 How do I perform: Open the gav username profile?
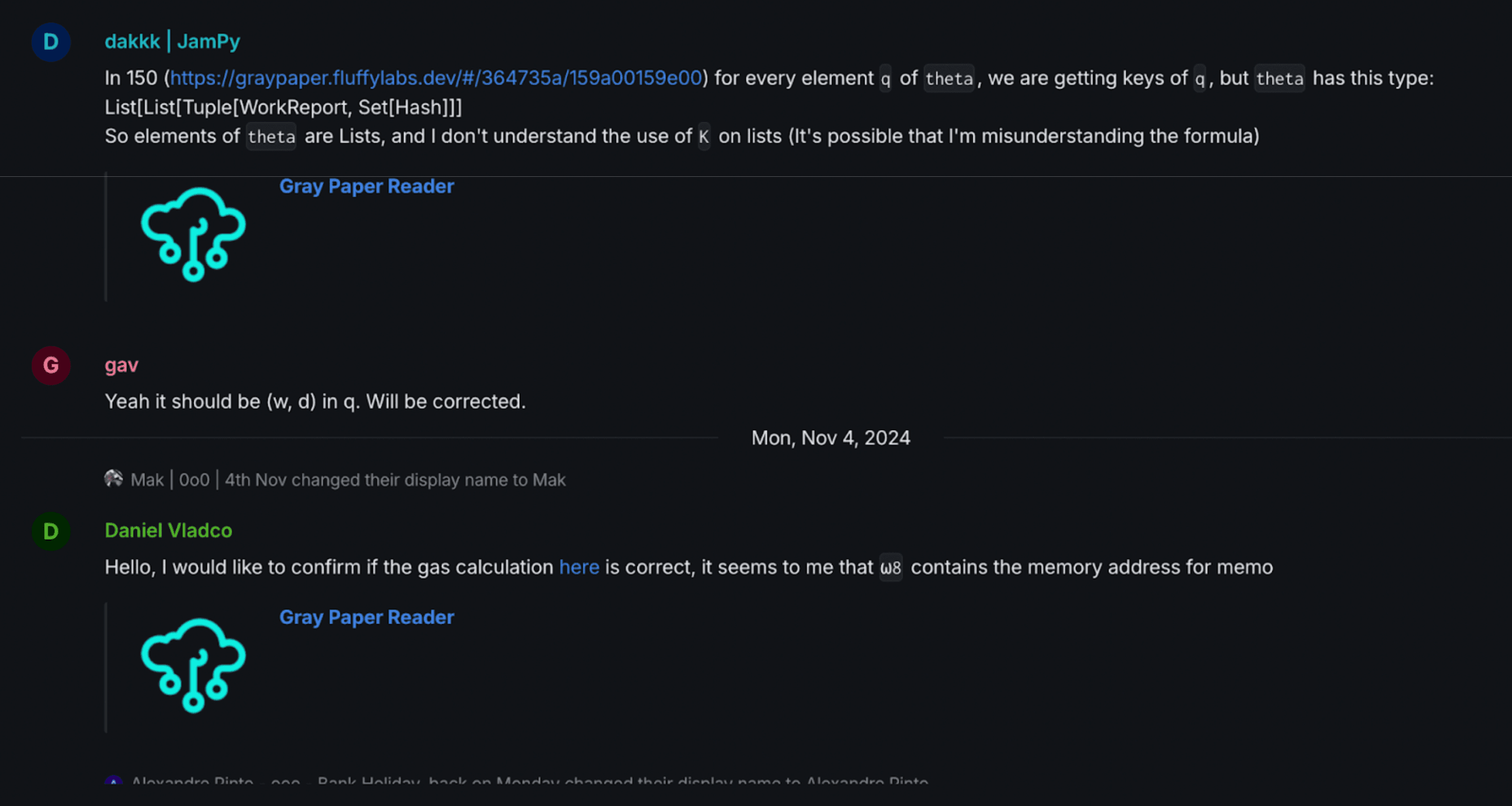(x=121, y=365)
